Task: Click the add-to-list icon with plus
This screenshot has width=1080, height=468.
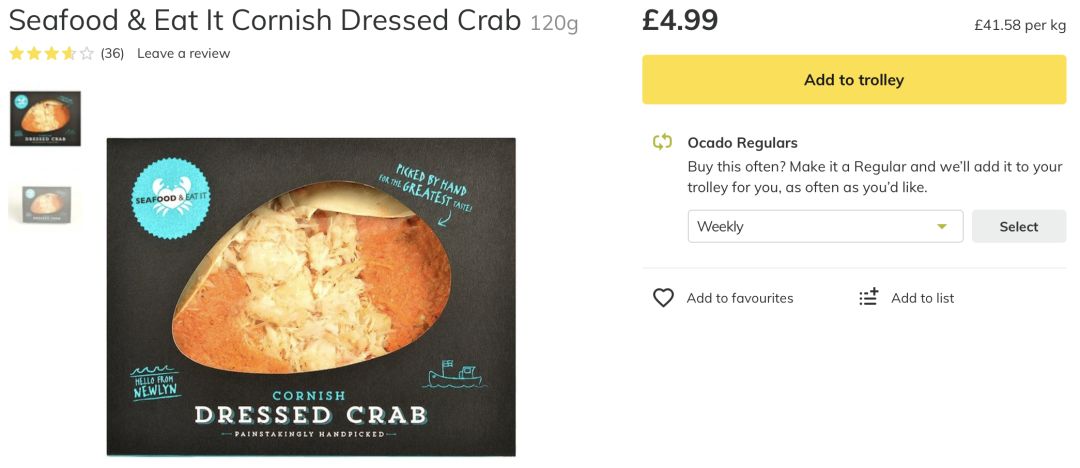Action: (x=869, y=297)
